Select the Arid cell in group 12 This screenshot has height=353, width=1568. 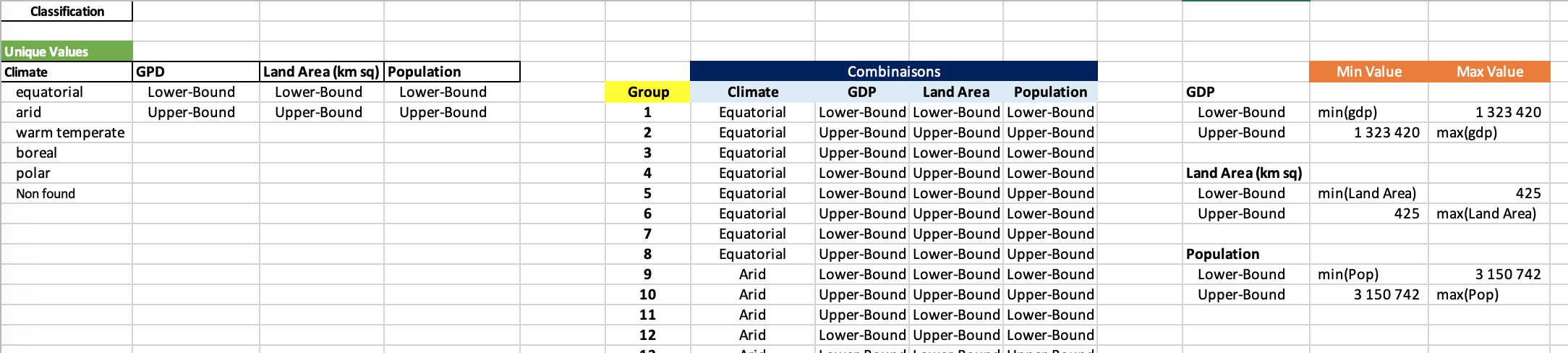(x=752, y=335)
